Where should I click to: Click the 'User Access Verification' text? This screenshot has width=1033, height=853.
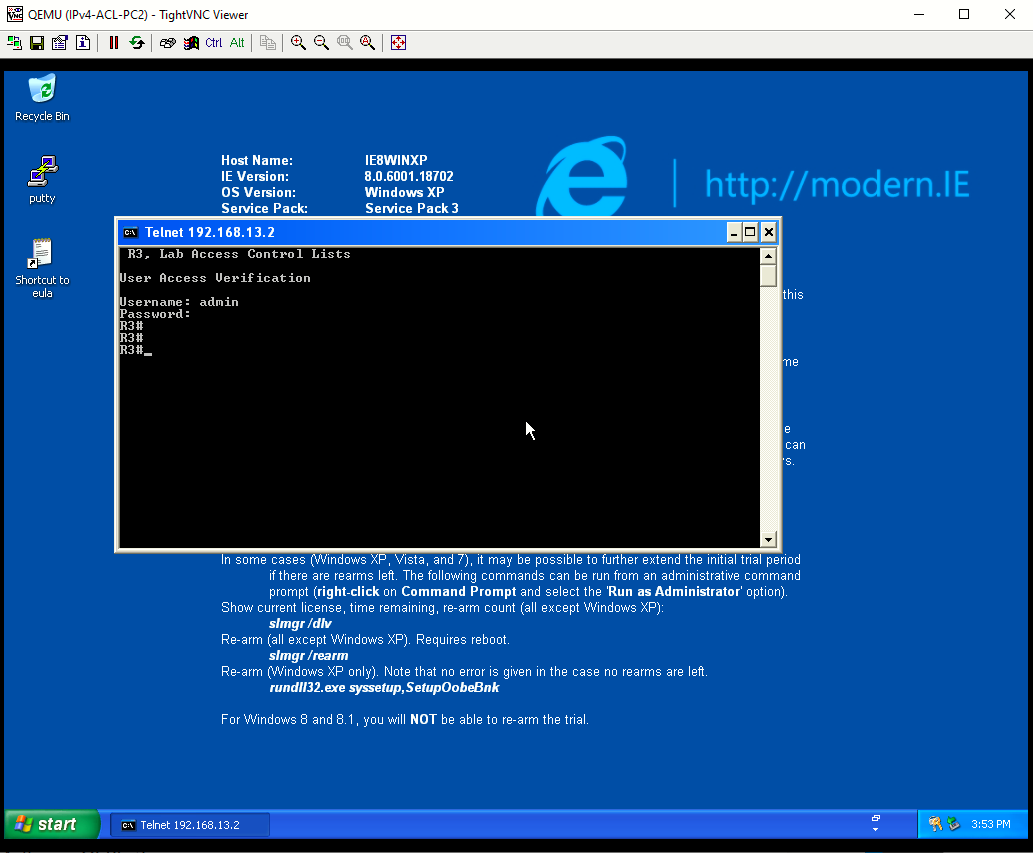(x=215, y=278)
